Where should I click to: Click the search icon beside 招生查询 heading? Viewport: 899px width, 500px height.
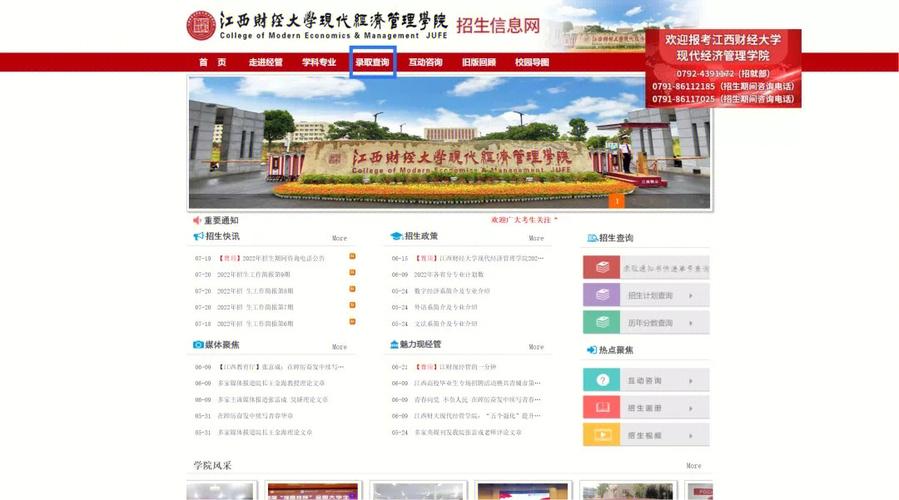click(592, 238)
